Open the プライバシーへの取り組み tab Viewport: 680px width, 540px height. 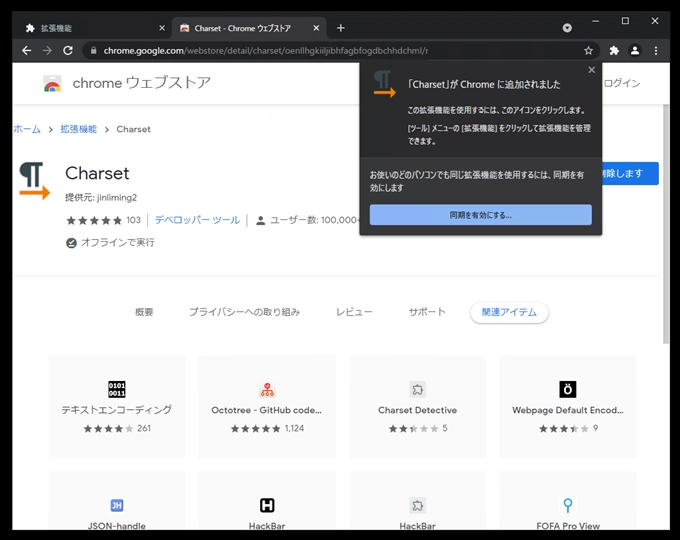point(244,312)
